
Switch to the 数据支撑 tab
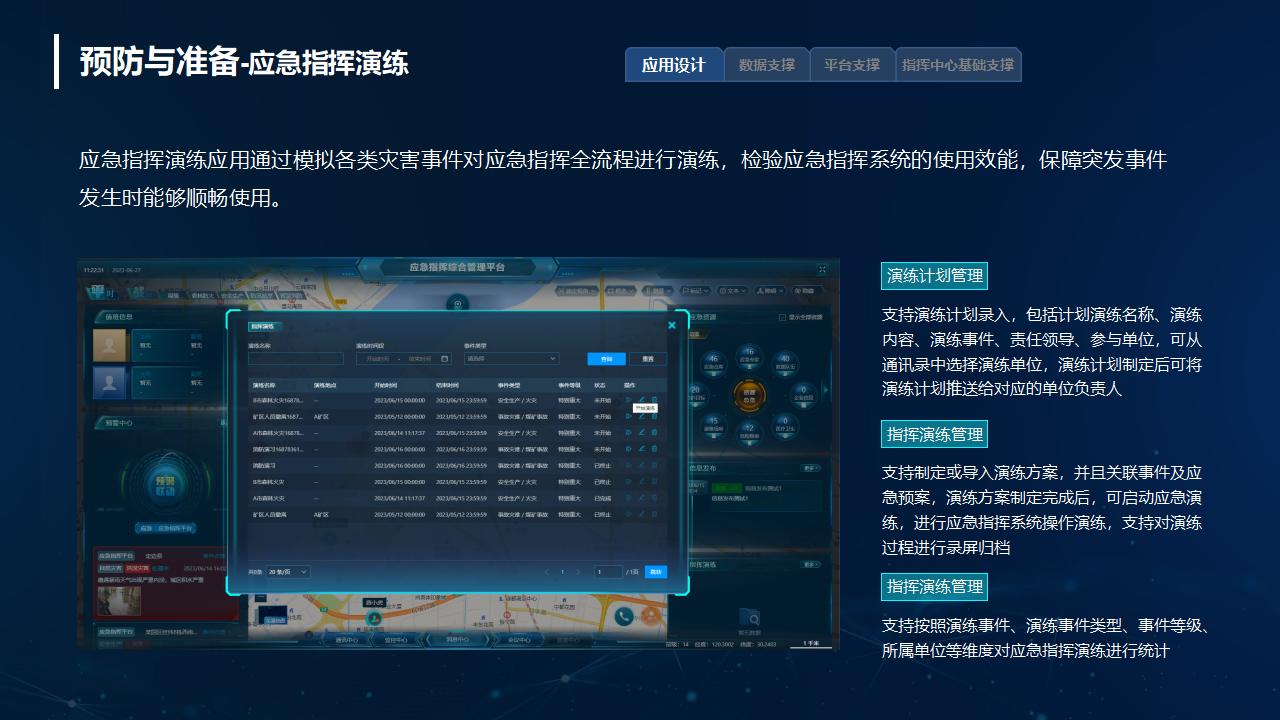pos(767,65)
